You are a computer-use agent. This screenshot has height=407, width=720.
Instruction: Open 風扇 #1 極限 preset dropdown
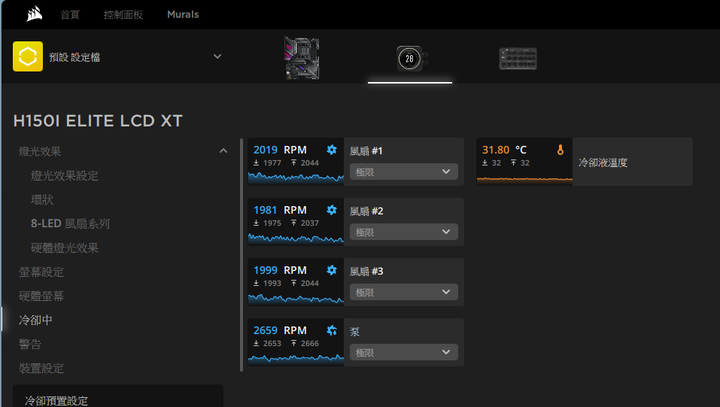[404, 172]
